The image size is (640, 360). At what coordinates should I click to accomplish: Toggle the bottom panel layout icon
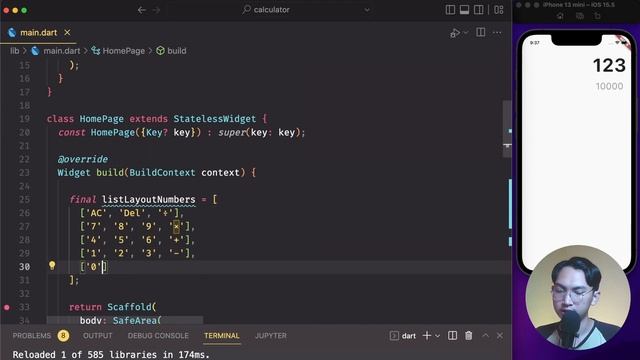tap(464, 10)
